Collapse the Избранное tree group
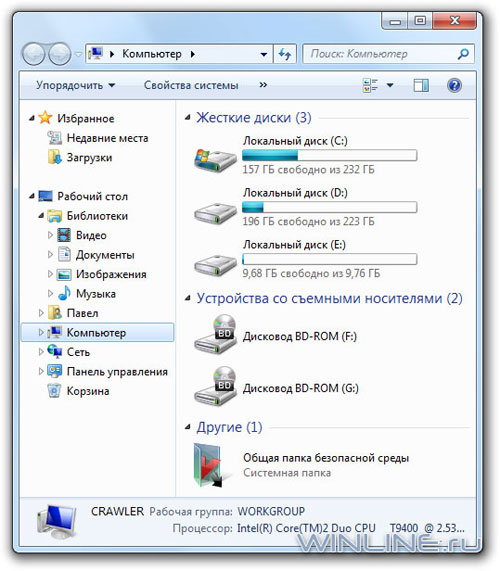The image size is (500, 571). click(32, 118)
